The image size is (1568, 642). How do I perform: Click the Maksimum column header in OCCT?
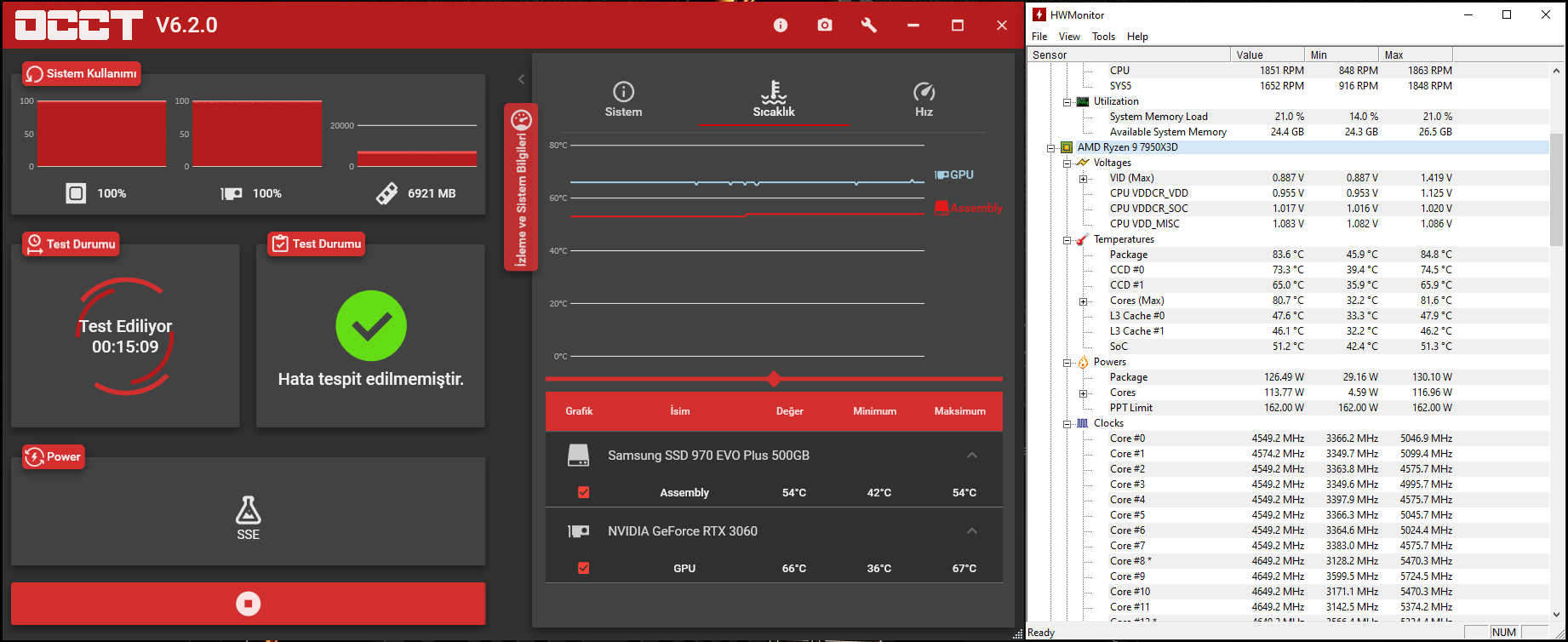click(x=960, y=411)
